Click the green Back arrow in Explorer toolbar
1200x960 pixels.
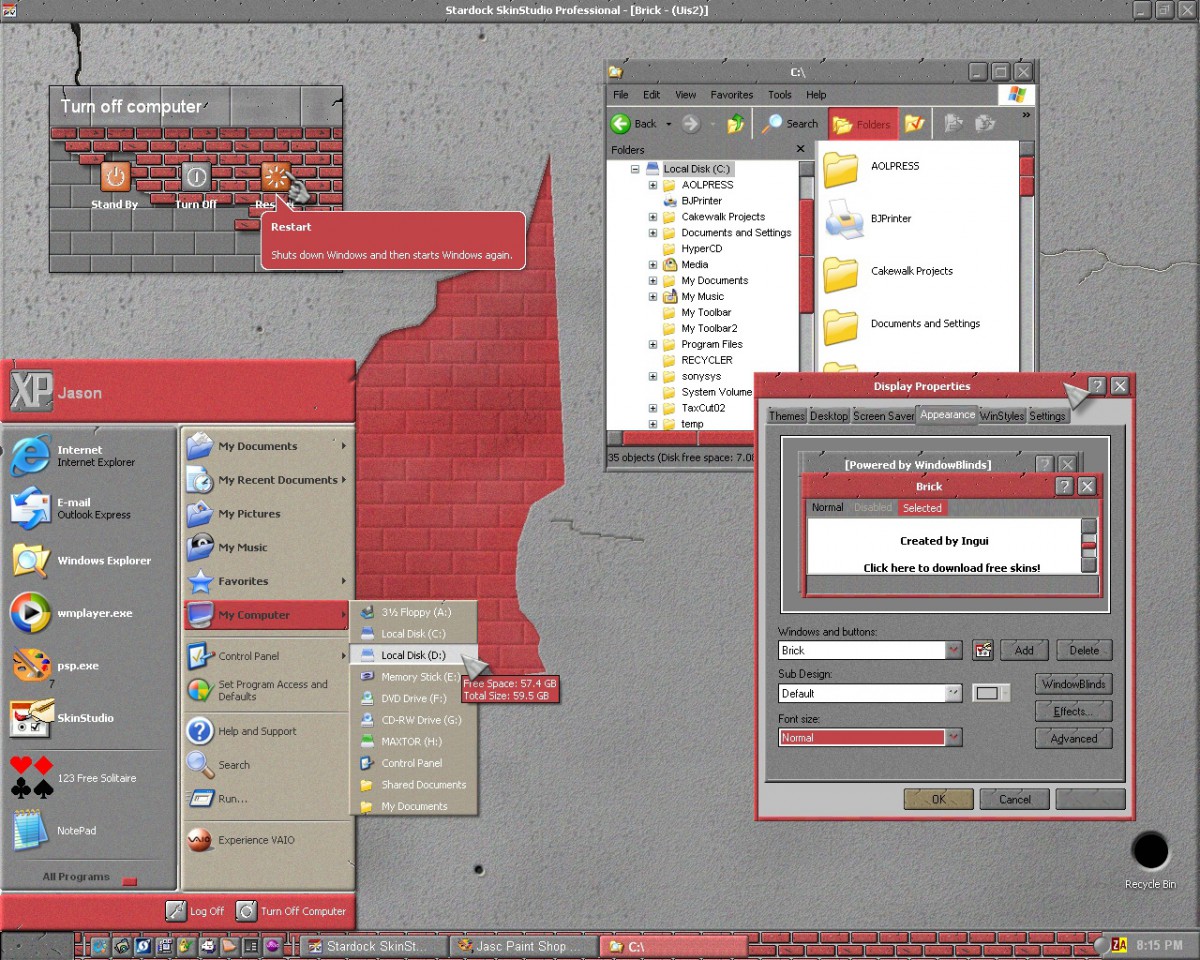pyautogui.click(x=621, y=124)
